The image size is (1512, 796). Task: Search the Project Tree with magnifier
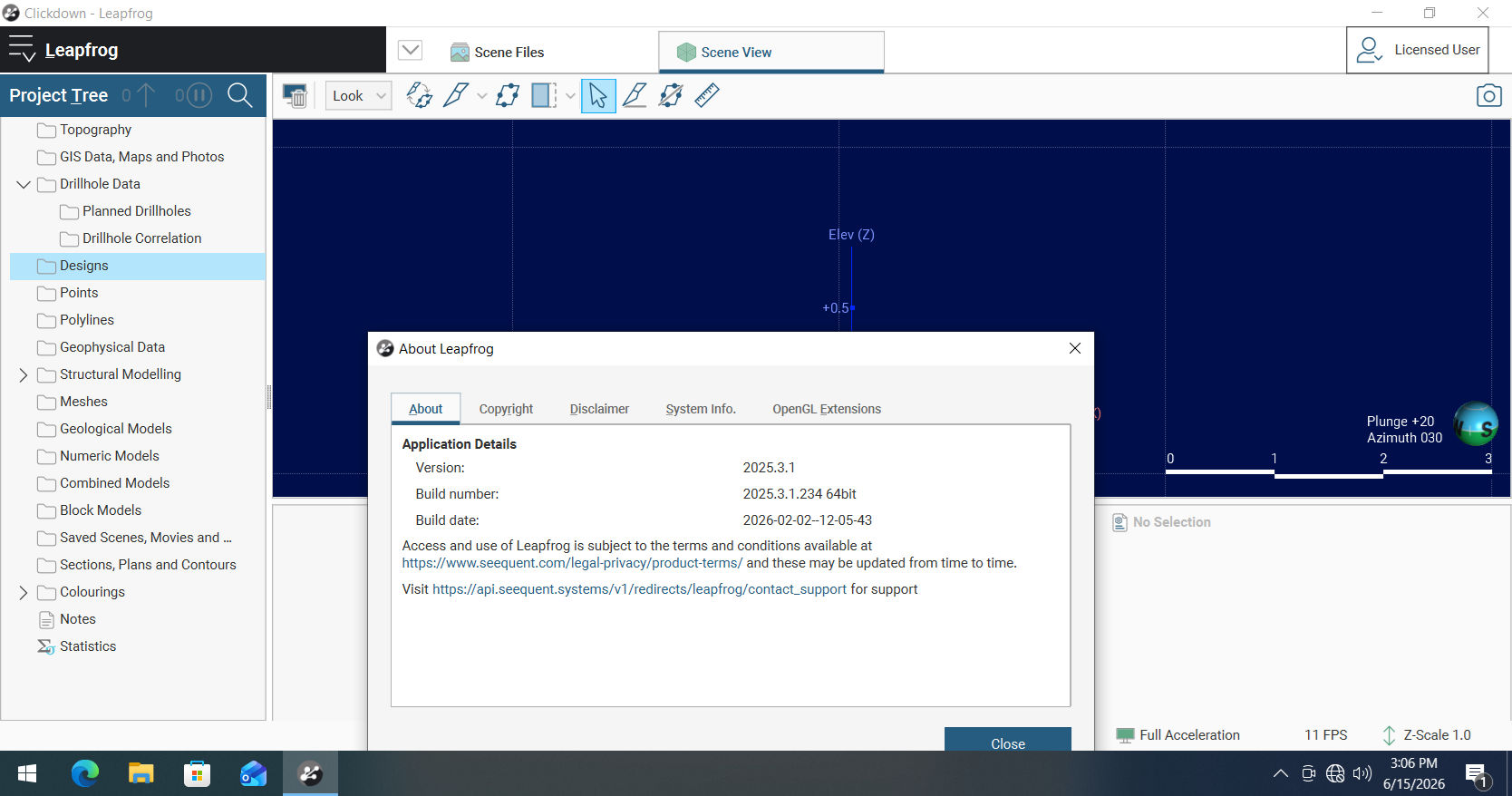(x=240, y=95)
